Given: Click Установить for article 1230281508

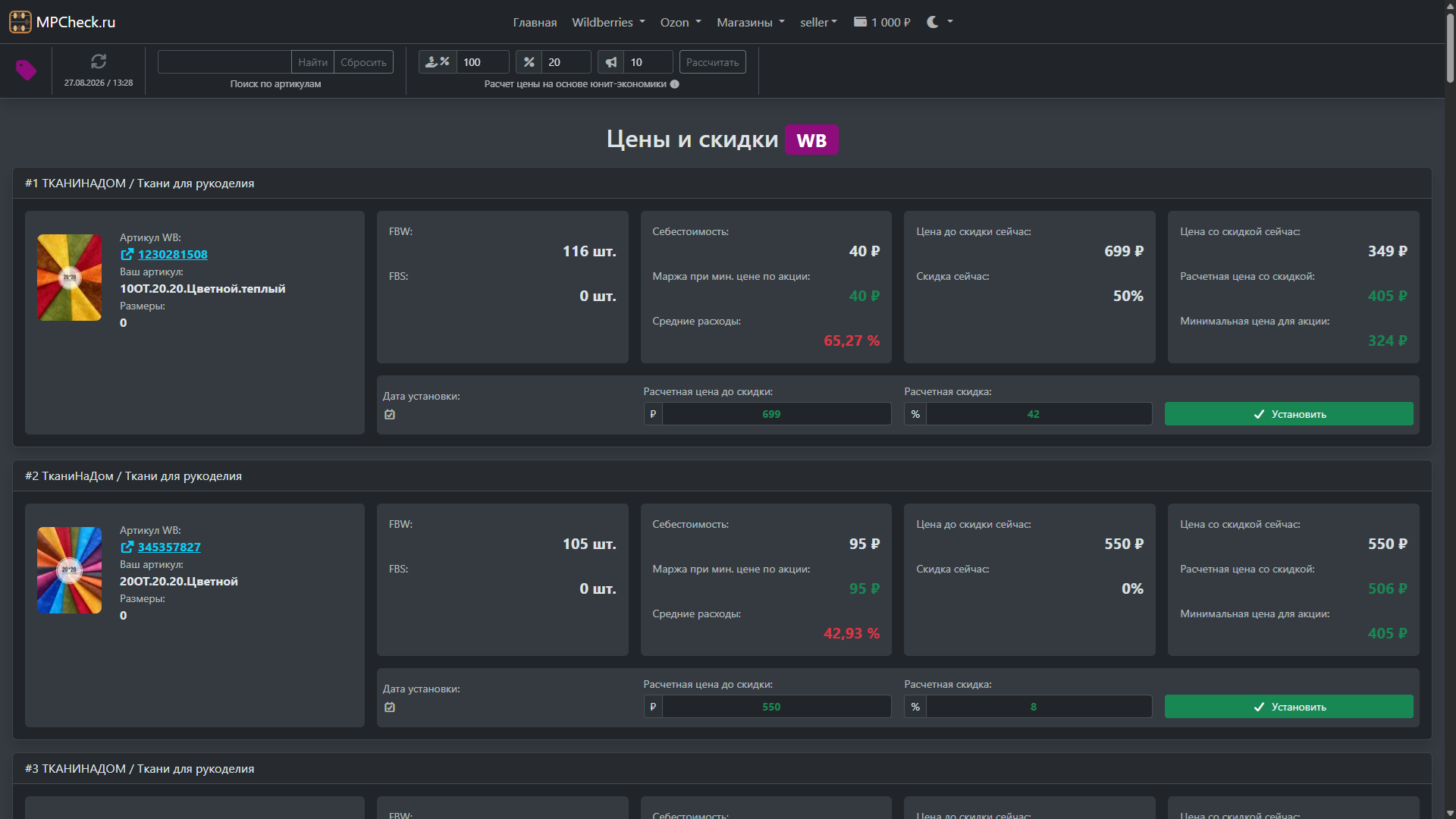Looking at the screenshot, I should pos(1288,414).
